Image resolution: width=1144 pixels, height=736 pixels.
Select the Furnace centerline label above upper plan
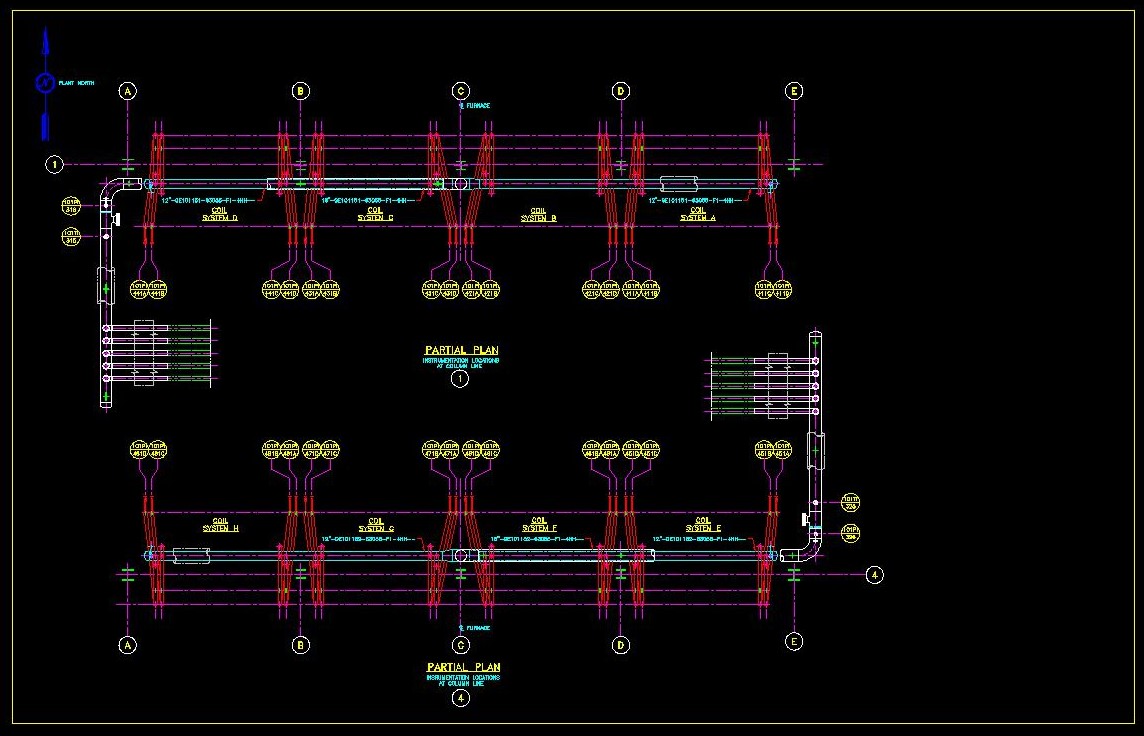pos(475,105)
